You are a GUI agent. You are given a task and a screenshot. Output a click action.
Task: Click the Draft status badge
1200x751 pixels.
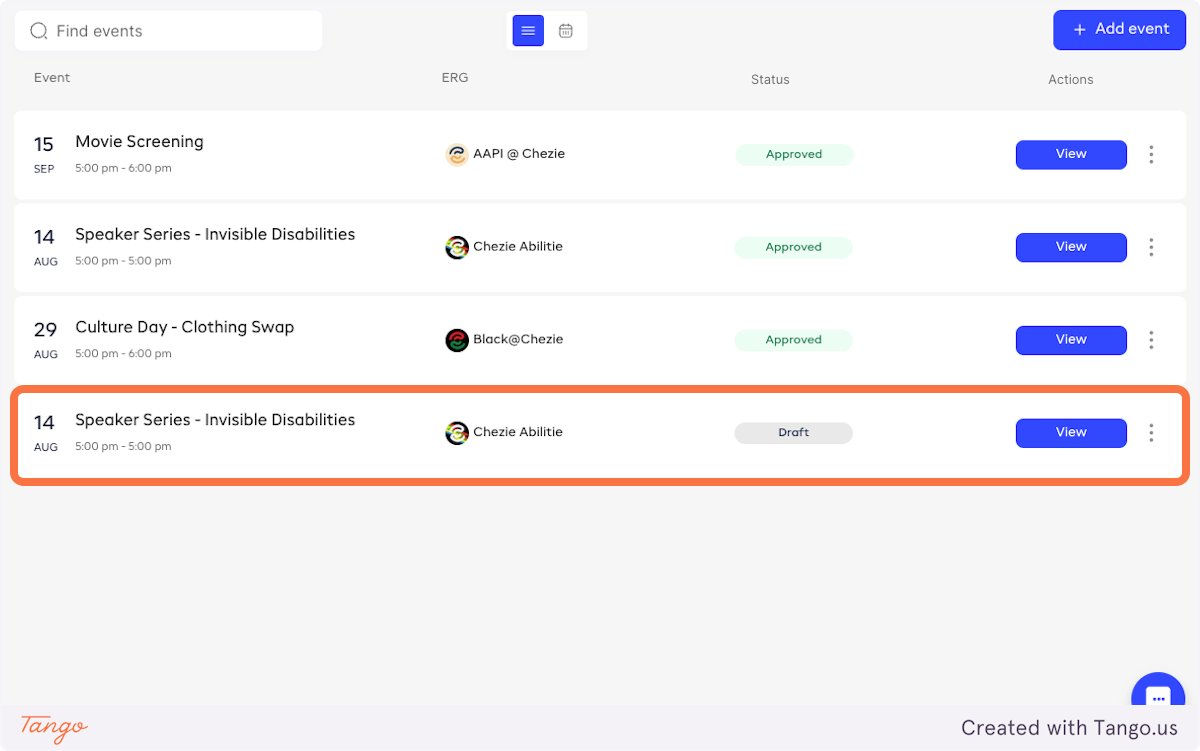793,433
